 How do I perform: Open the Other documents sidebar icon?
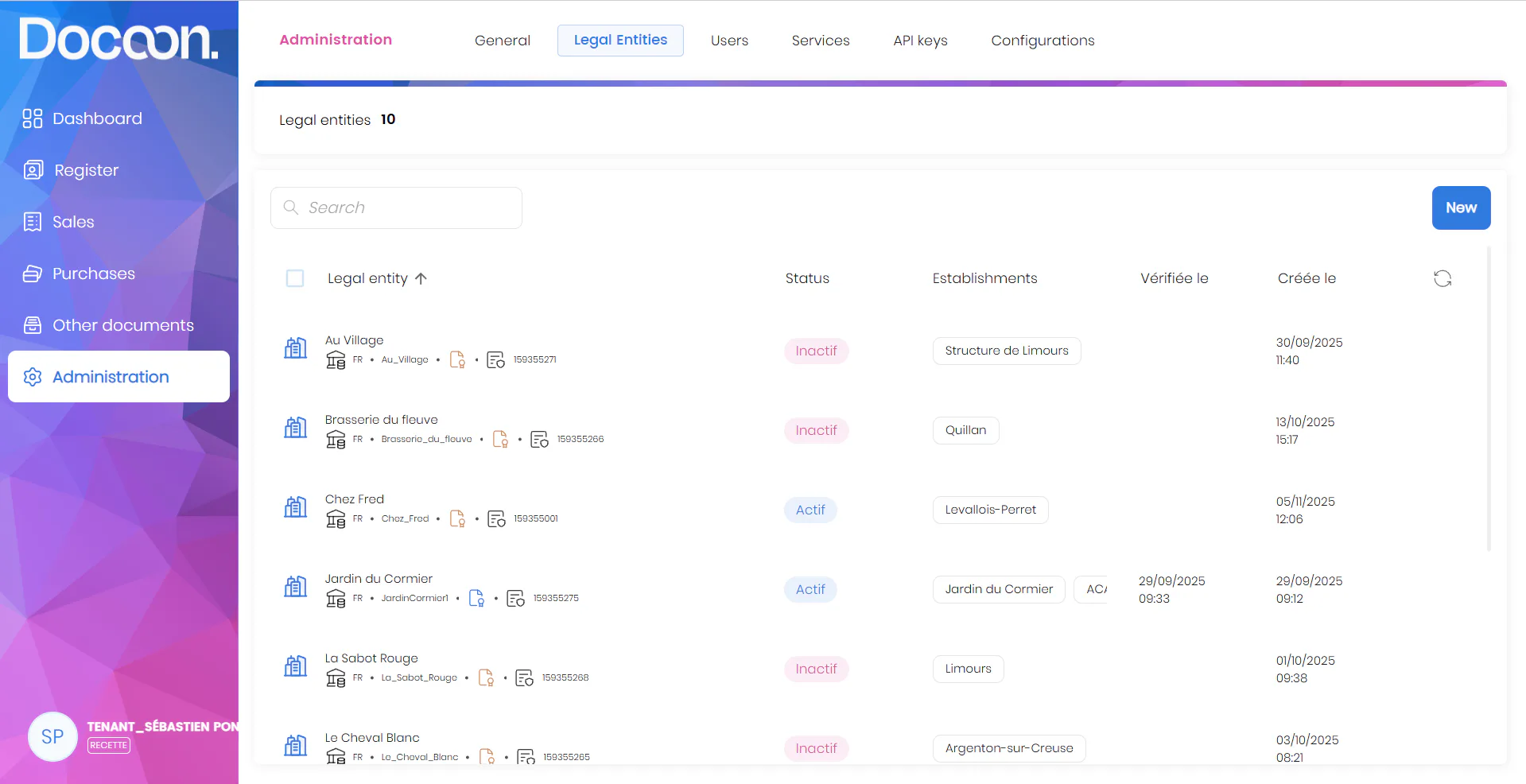tap(33, 325)
